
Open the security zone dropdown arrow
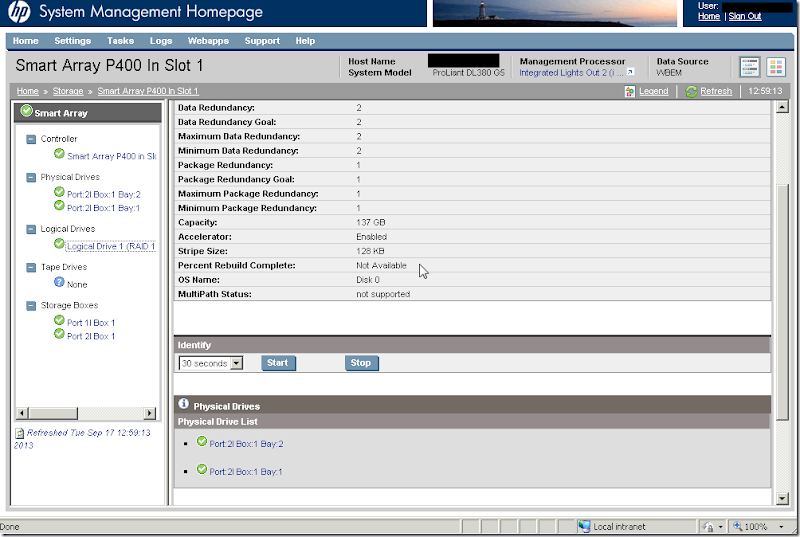coord(720,527)
